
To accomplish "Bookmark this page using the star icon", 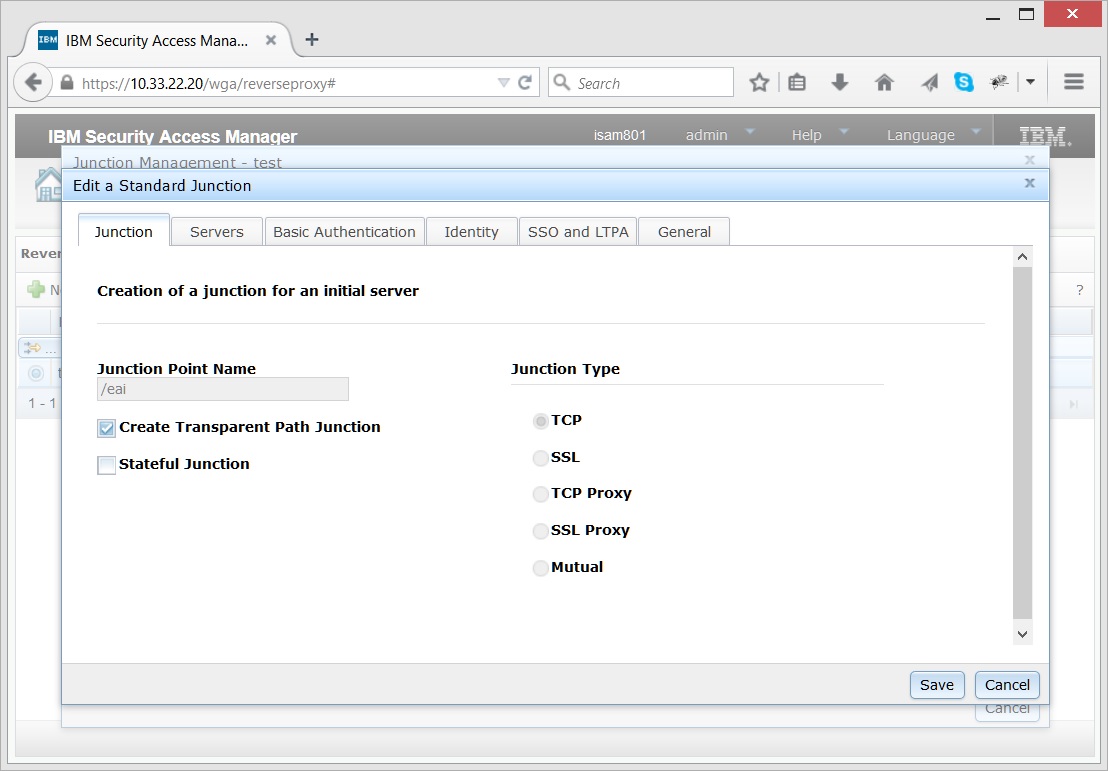I will tap(759, 82).
